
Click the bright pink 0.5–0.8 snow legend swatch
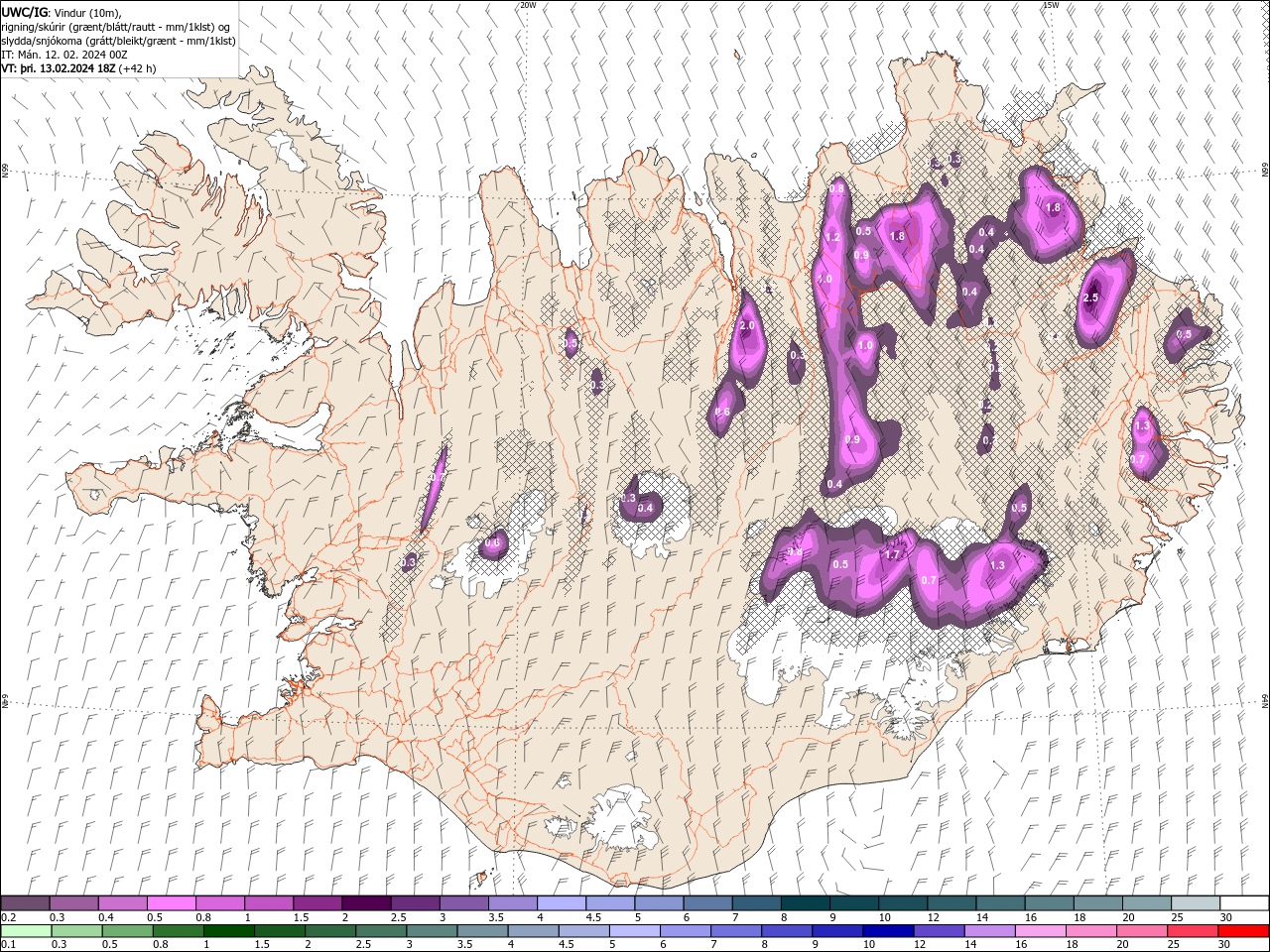point(173,903)
